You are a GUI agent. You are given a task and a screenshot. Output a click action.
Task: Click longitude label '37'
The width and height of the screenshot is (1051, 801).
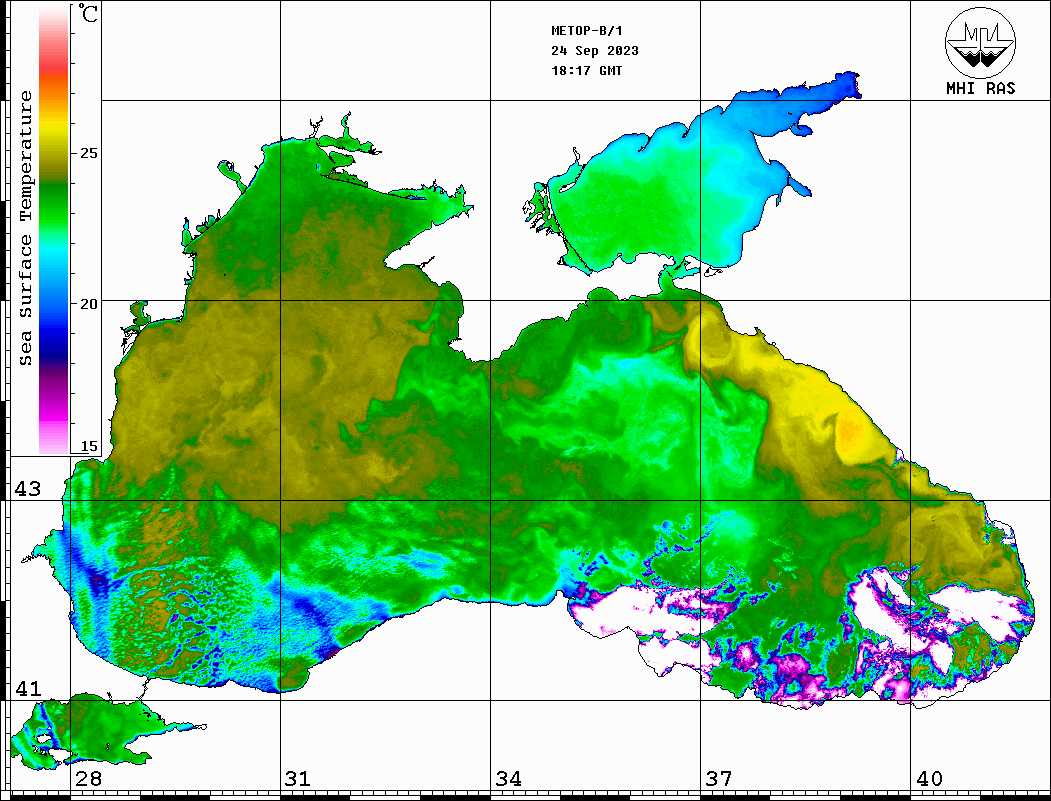(x=719, y=779)
